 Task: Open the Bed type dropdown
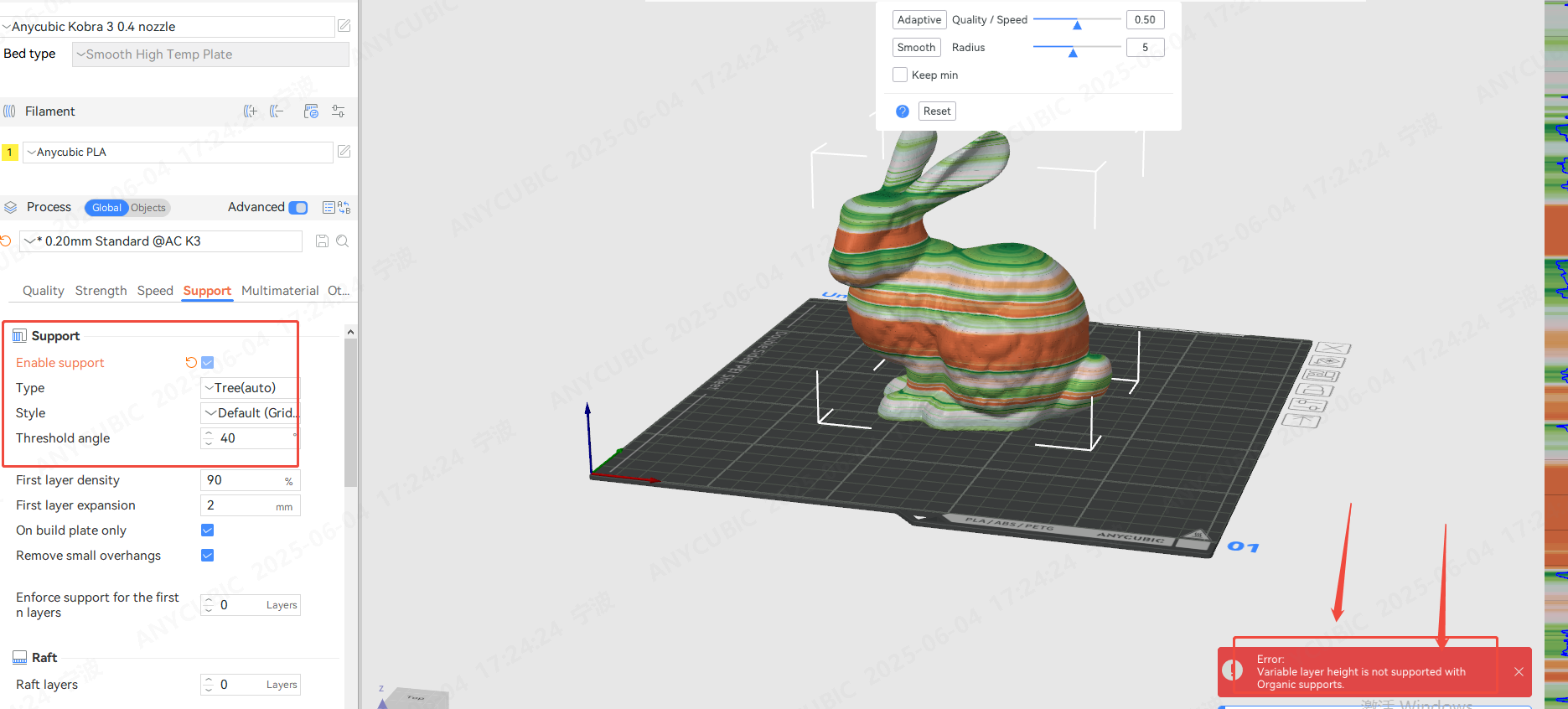[x=210, y=54]
